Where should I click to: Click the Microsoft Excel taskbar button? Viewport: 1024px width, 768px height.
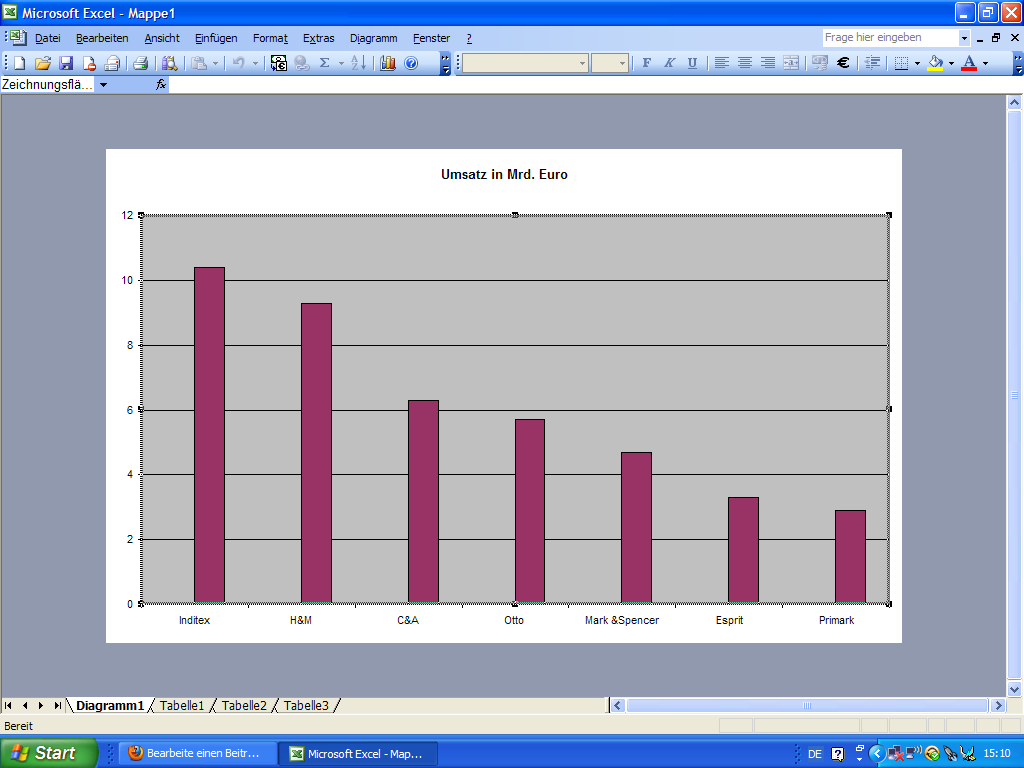click(x=359, y=753)
